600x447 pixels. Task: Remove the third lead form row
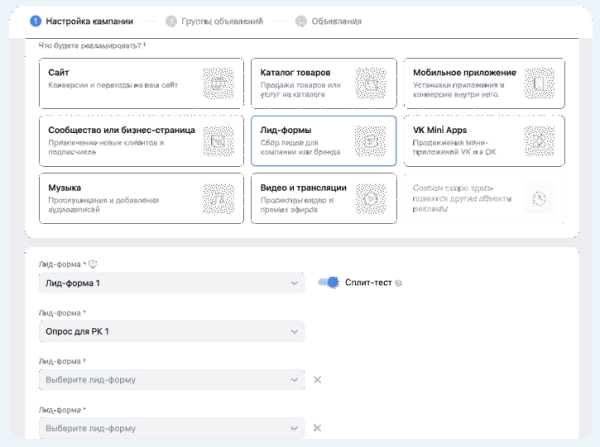coord(317,379)
